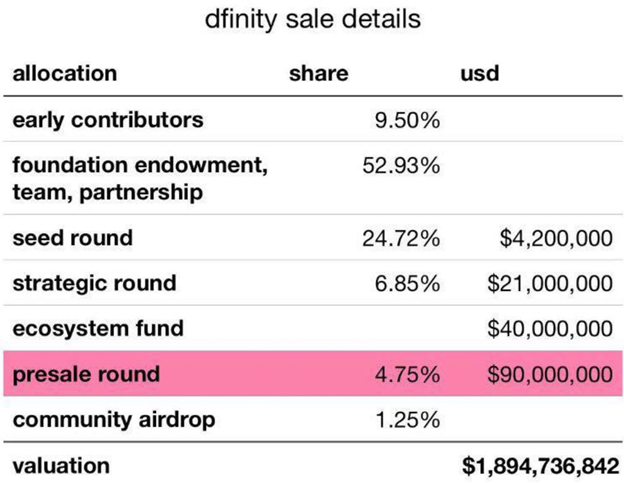Click the 'dfinity sale details' title
The height and width of the screenshot is (483, 624).
(x=312, y=19)
